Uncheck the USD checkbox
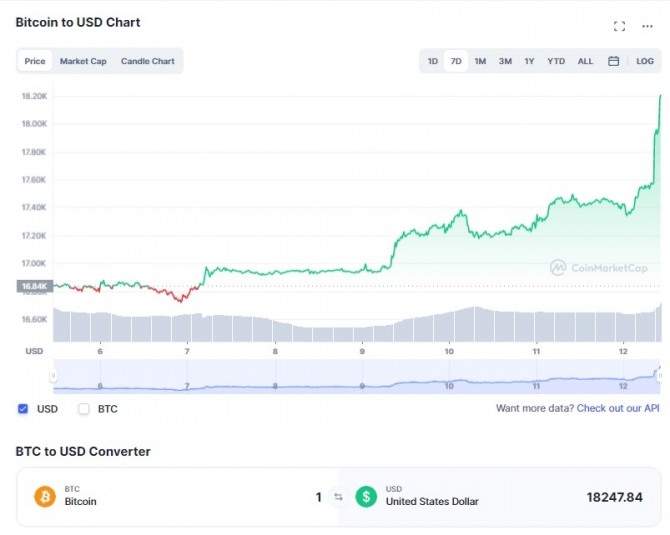Viewport: 670px width, 535px height. coord(23,409)
